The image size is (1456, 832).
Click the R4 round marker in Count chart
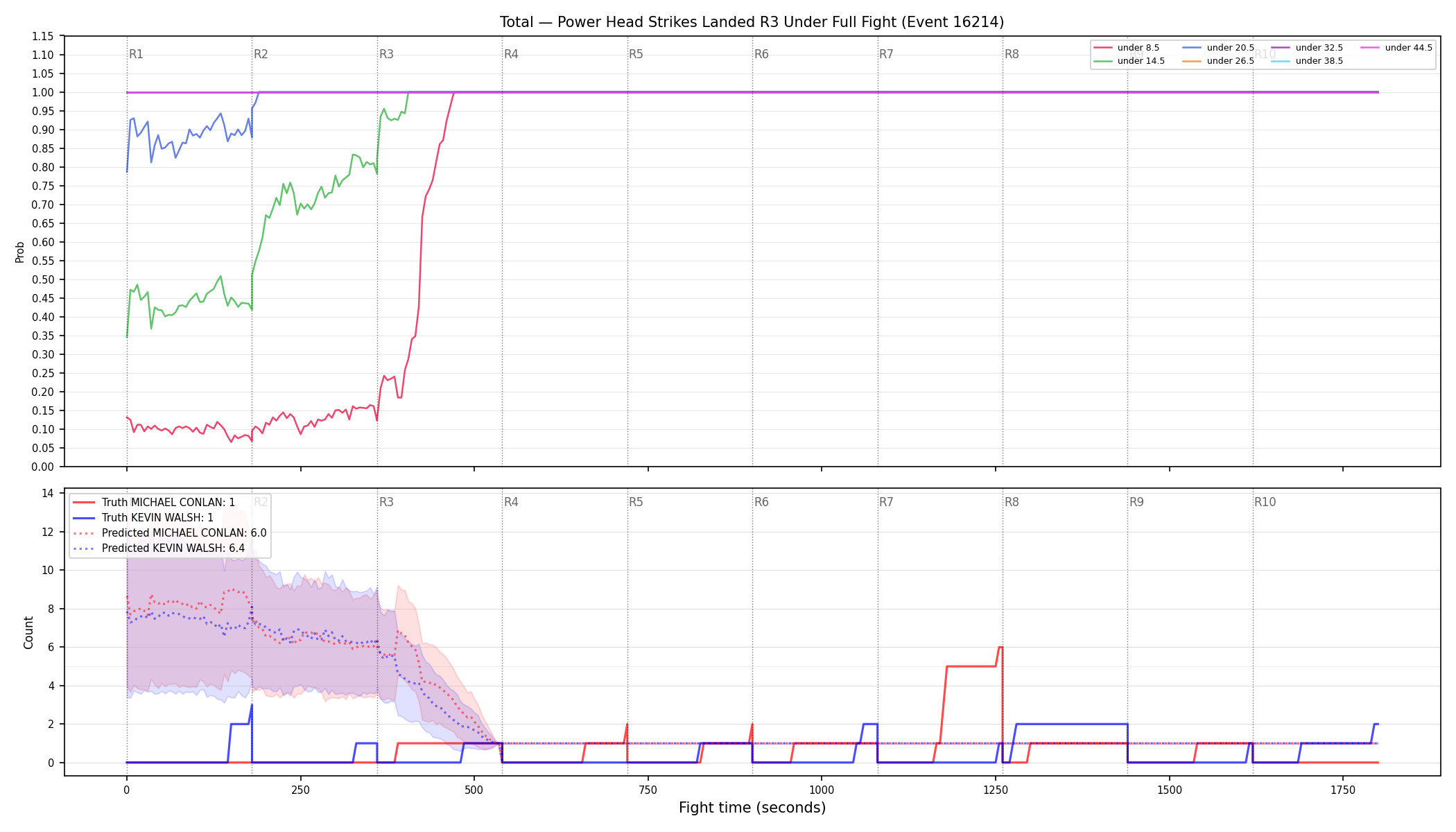pos(511,502)
